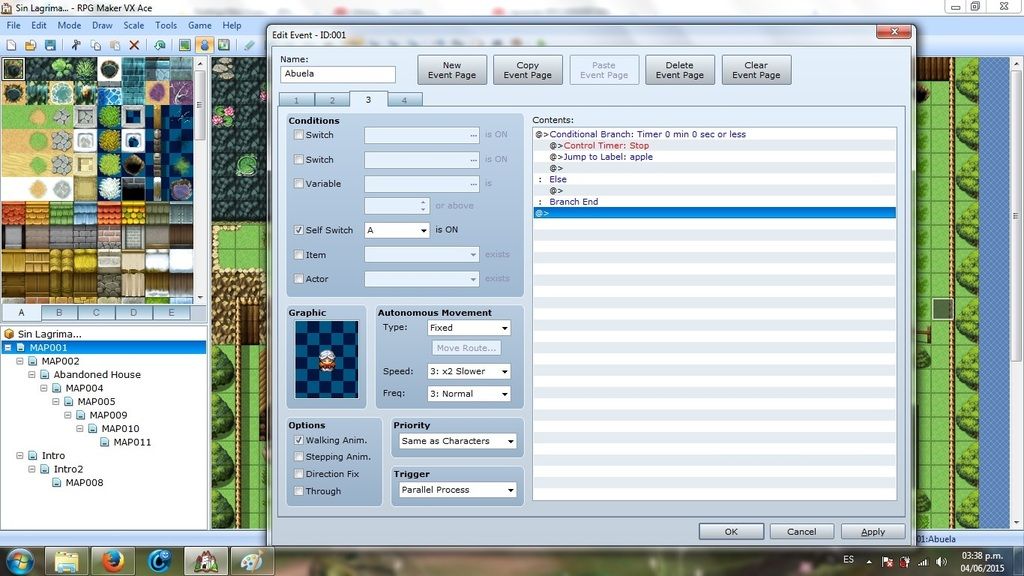Screen dimensions: 1024x576
Task: Open the Priority dropdown
Action: (x=457, y=441)
